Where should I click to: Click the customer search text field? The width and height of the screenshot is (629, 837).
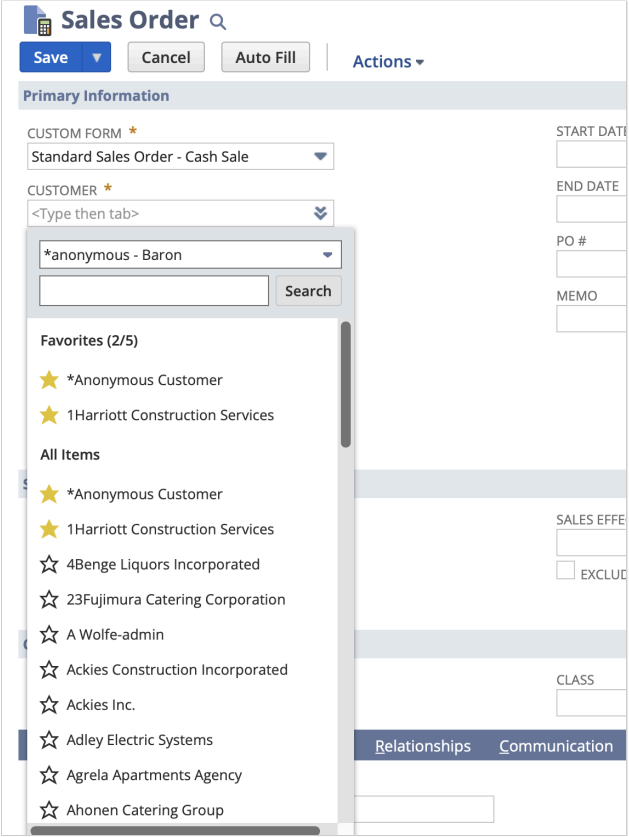tap(154, 291)
